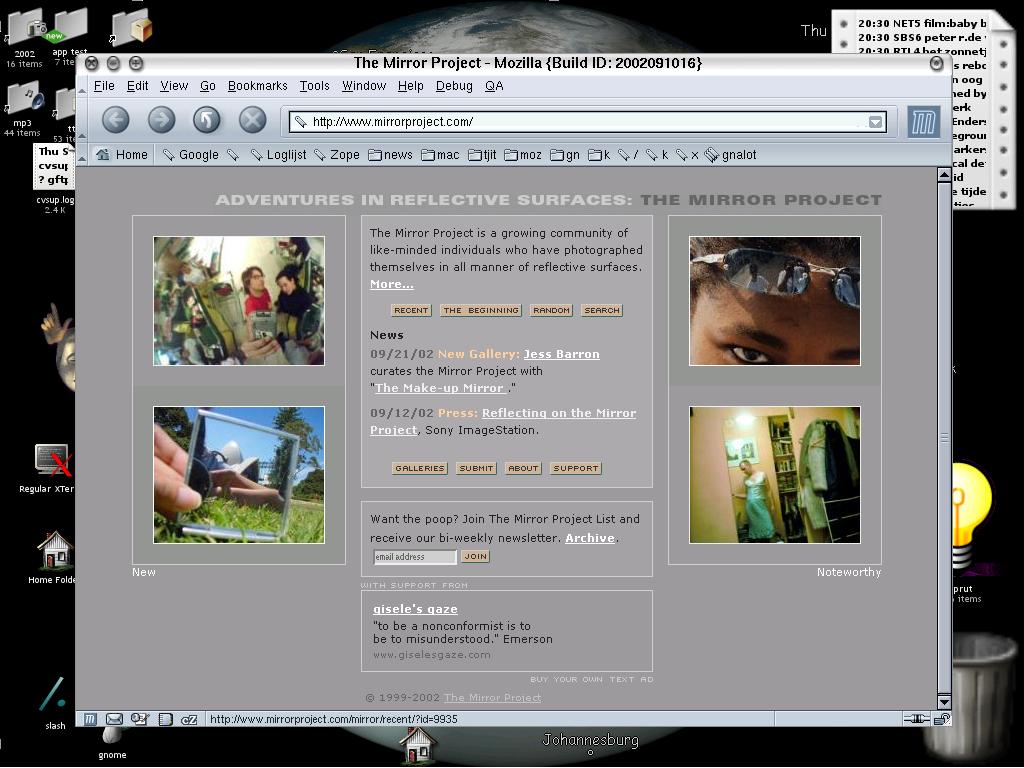Image resolution: width=1024 pixels, height=768 pixels.
Task: Open the 'mp3' folder on the desktop
Action: click(23, 108)
